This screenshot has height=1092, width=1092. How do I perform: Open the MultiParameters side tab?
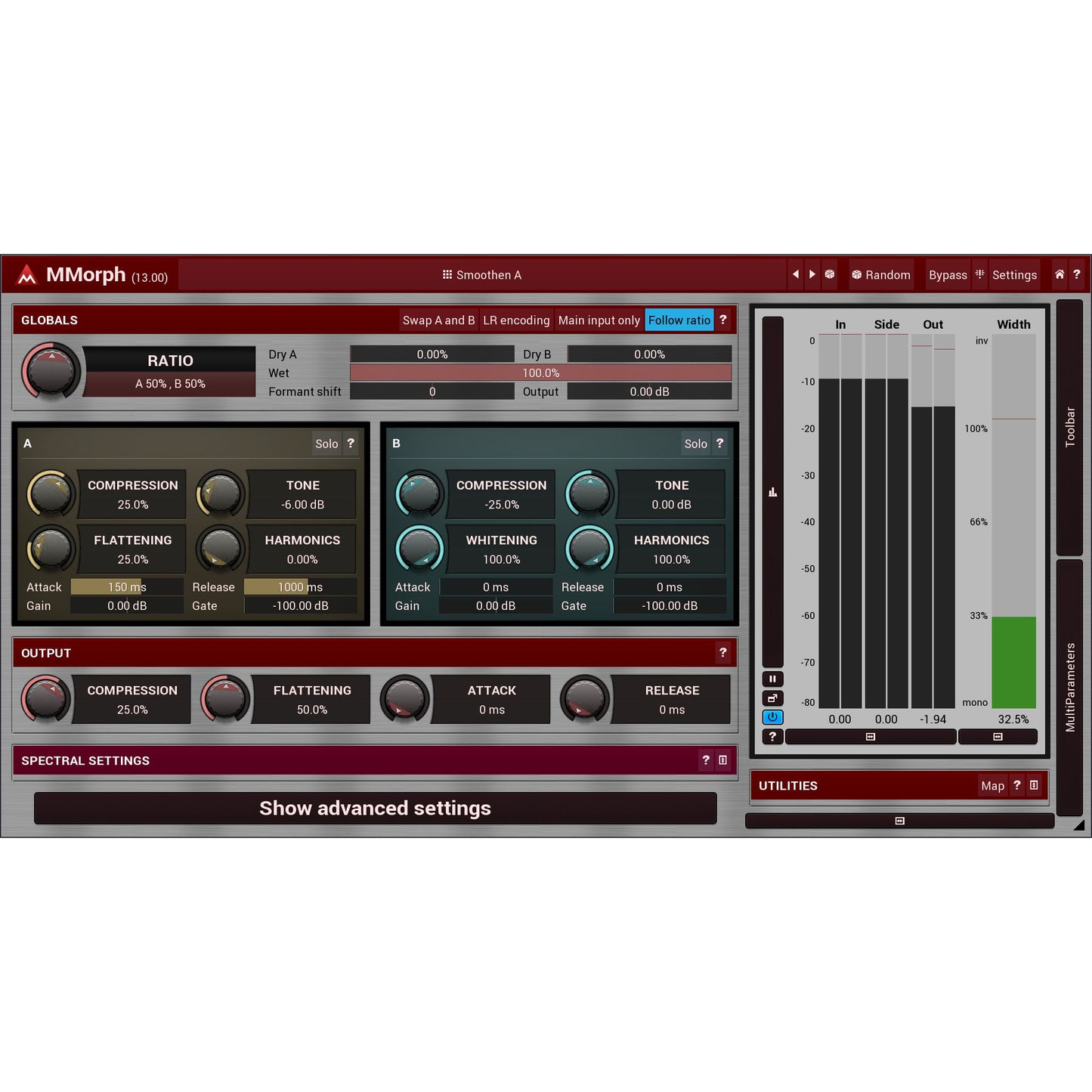click(x=1069, y=686)
